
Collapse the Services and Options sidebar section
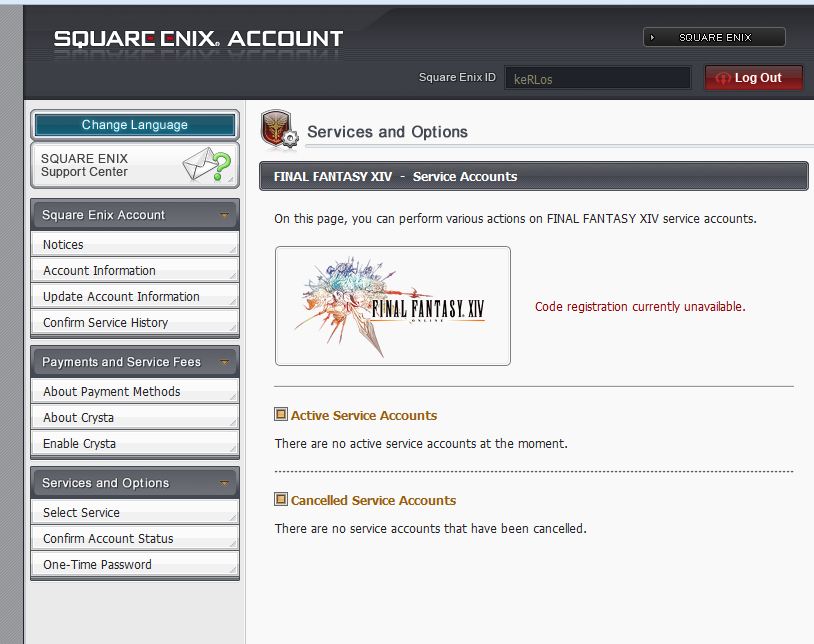click(x=224, y=483)
